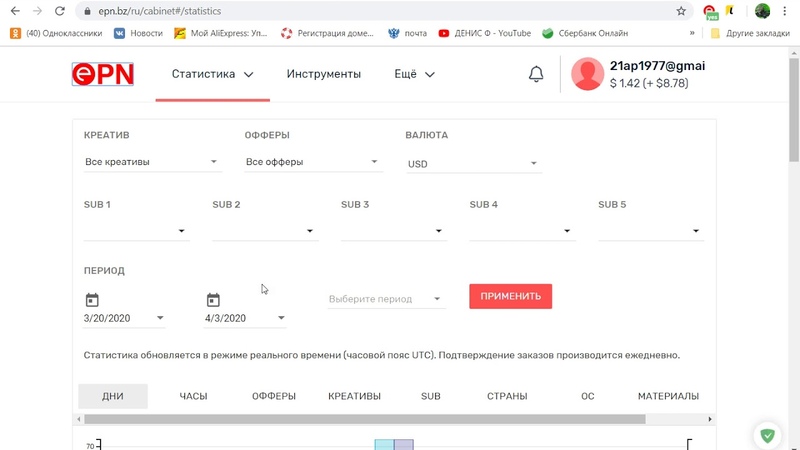Image resolution: width=800 pixels, height=450 pixels.
Task: Open почта bookmark
Action: 407,33
